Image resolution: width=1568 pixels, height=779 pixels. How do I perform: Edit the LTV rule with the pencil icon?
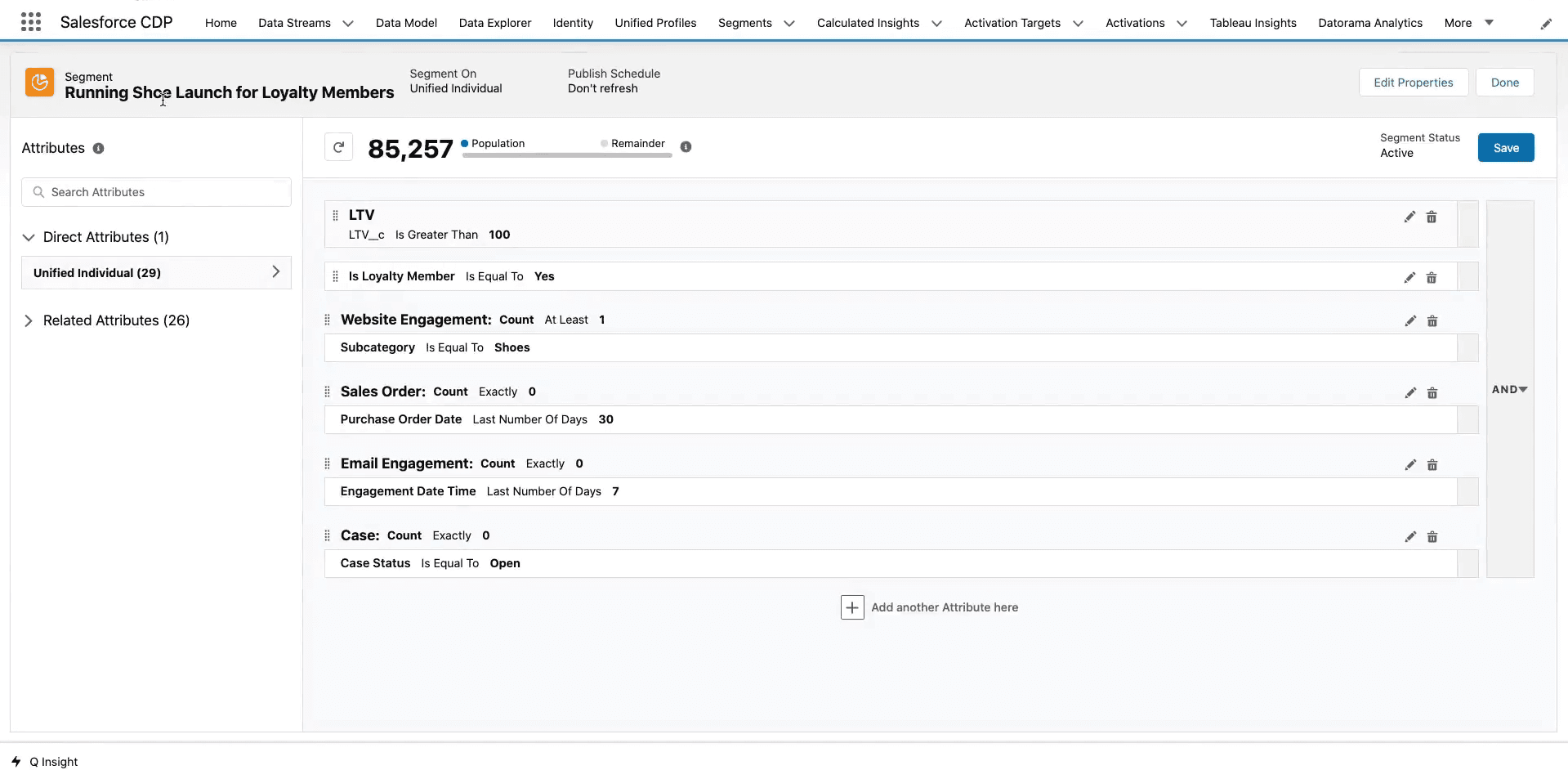tap(1409, 217)
